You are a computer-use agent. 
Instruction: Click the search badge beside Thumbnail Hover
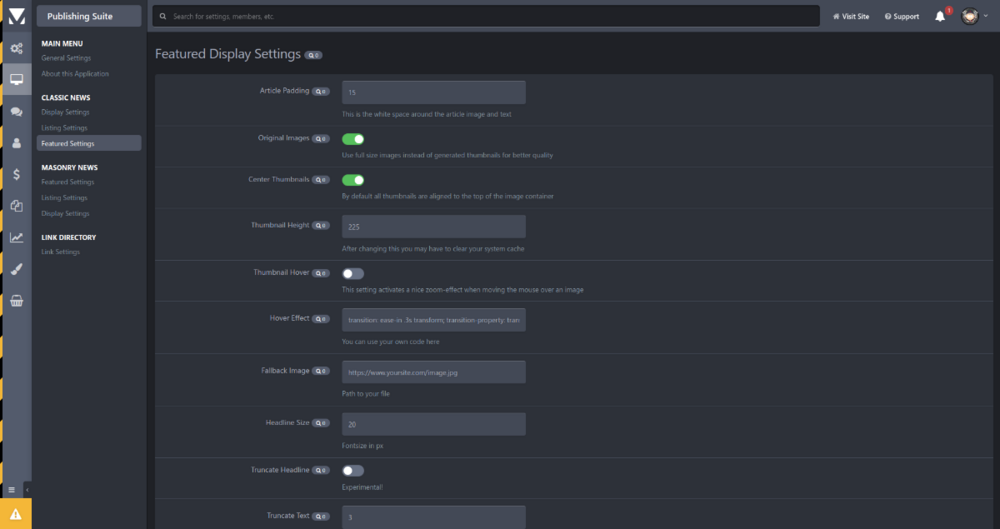pyautogui.click(x=321, y=274)
